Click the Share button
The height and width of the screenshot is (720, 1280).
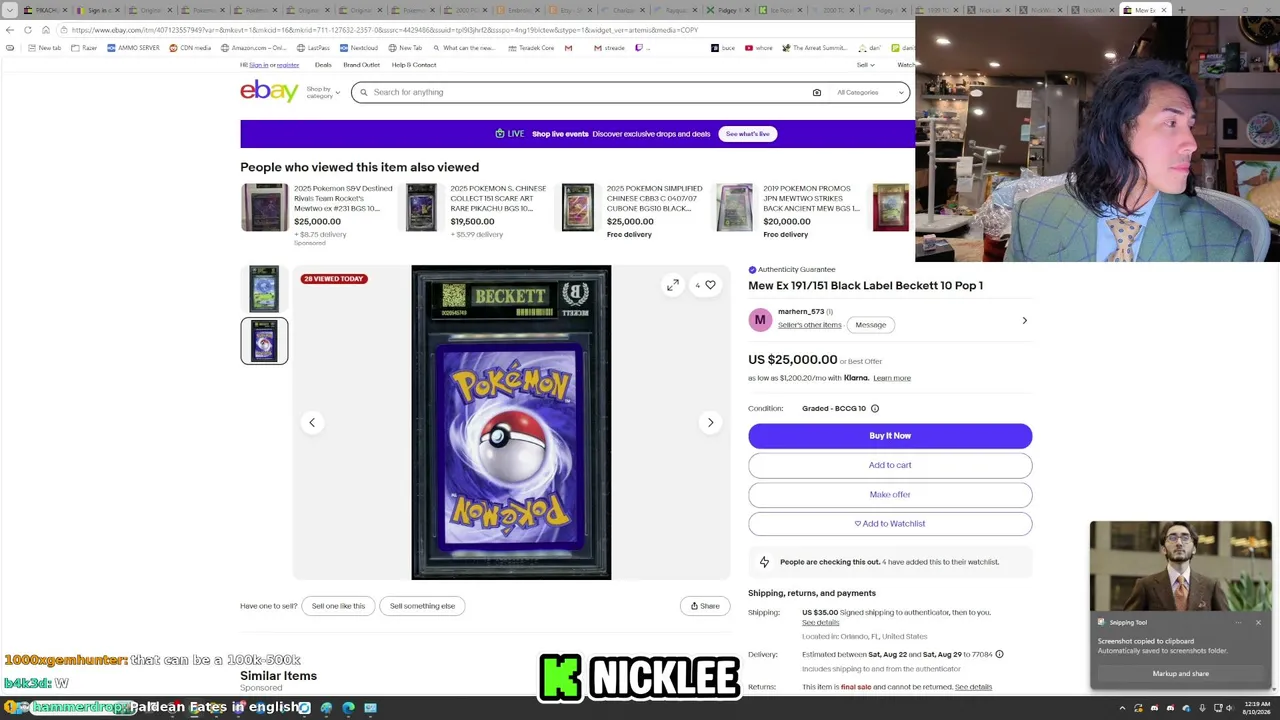coord(705,606)
